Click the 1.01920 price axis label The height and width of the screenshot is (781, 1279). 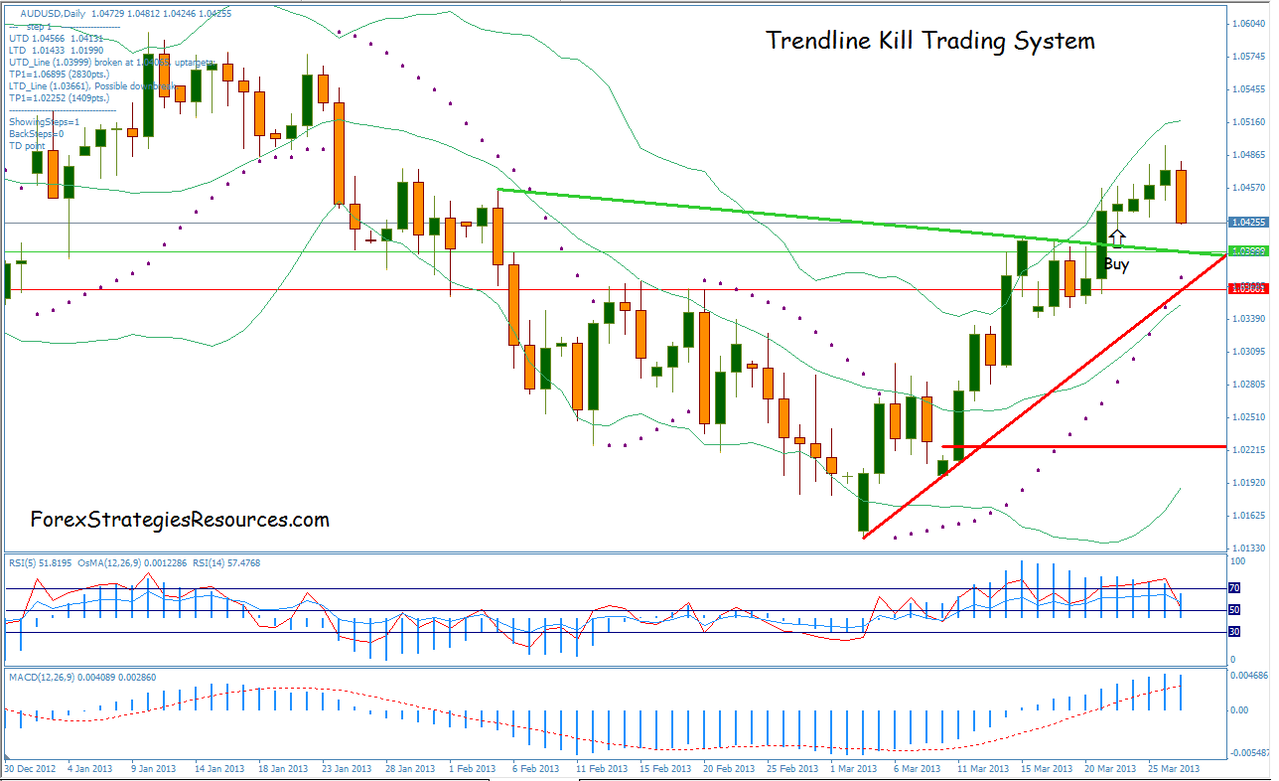coord(1249,482)
